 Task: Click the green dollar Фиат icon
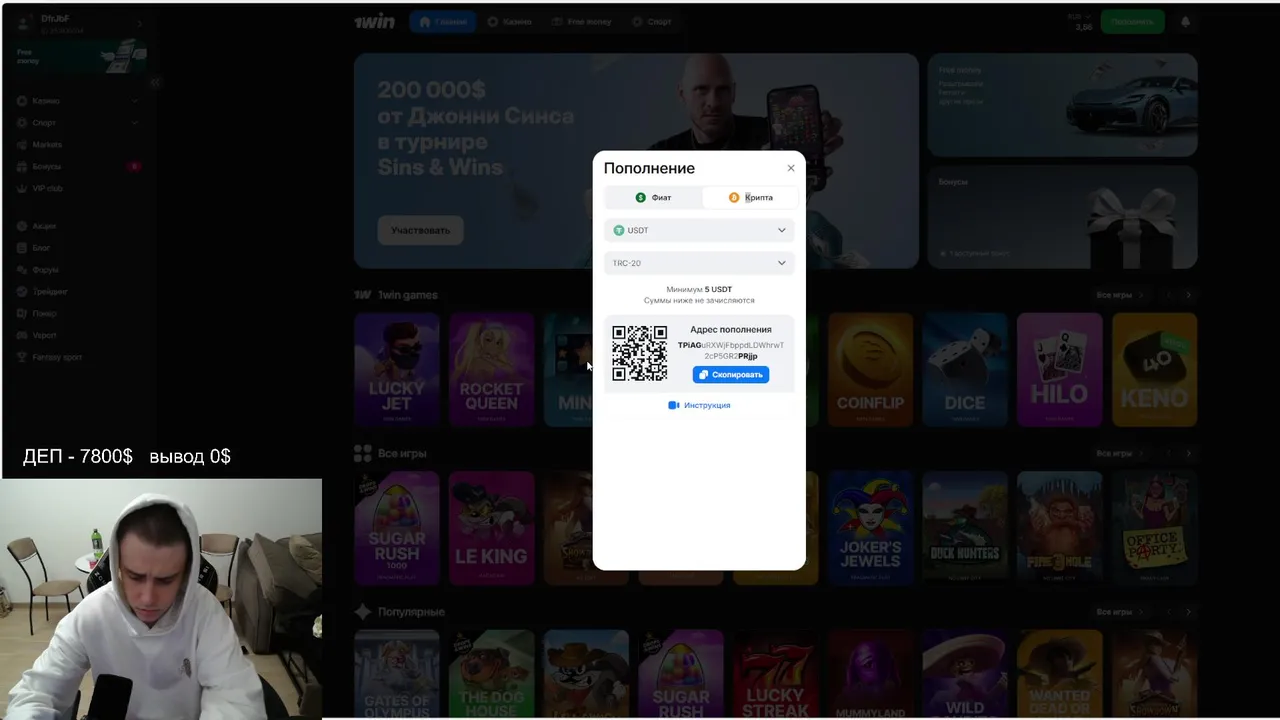coord(641,198)
